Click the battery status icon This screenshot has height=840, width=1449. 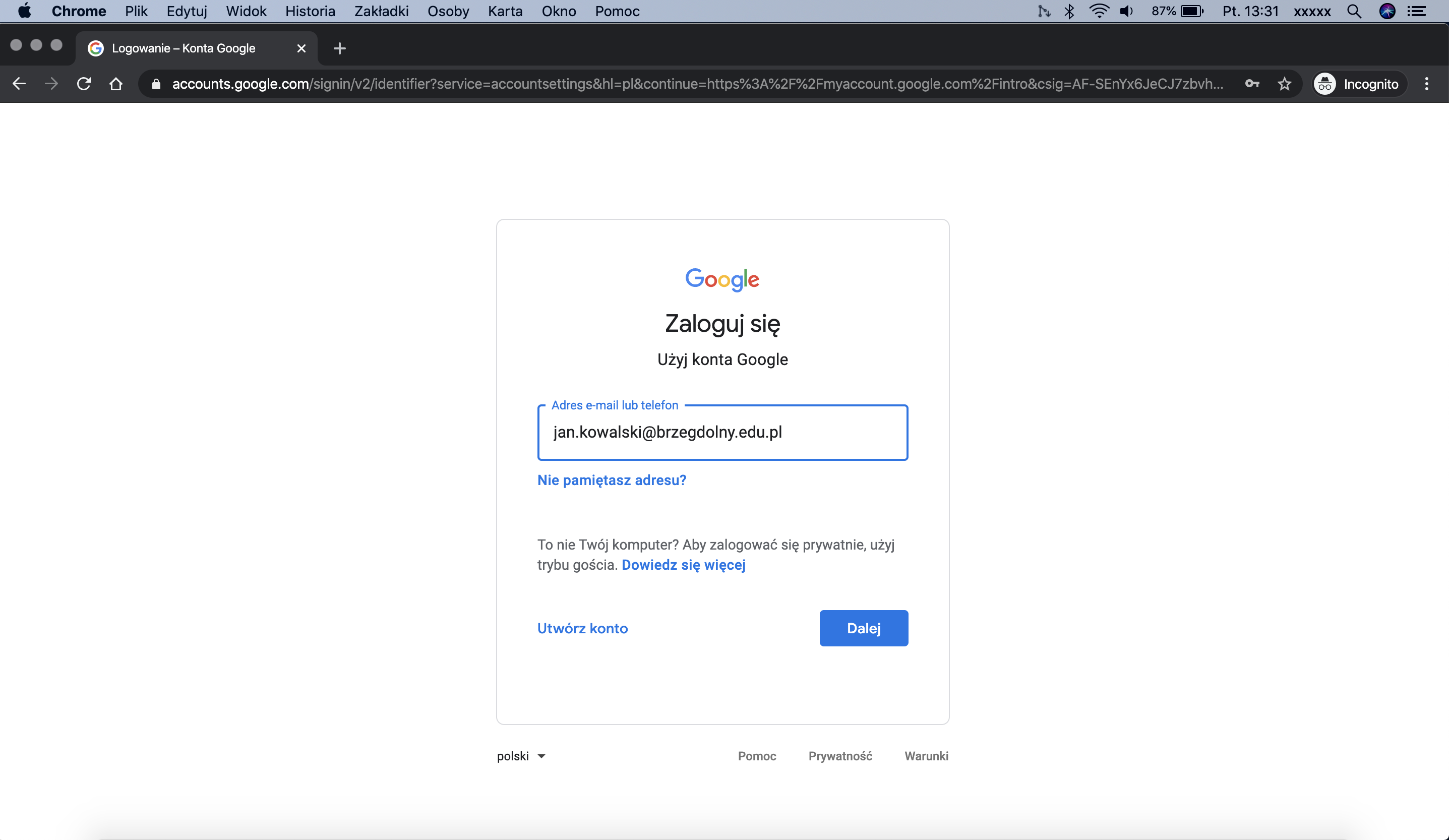click(1192, 11)
